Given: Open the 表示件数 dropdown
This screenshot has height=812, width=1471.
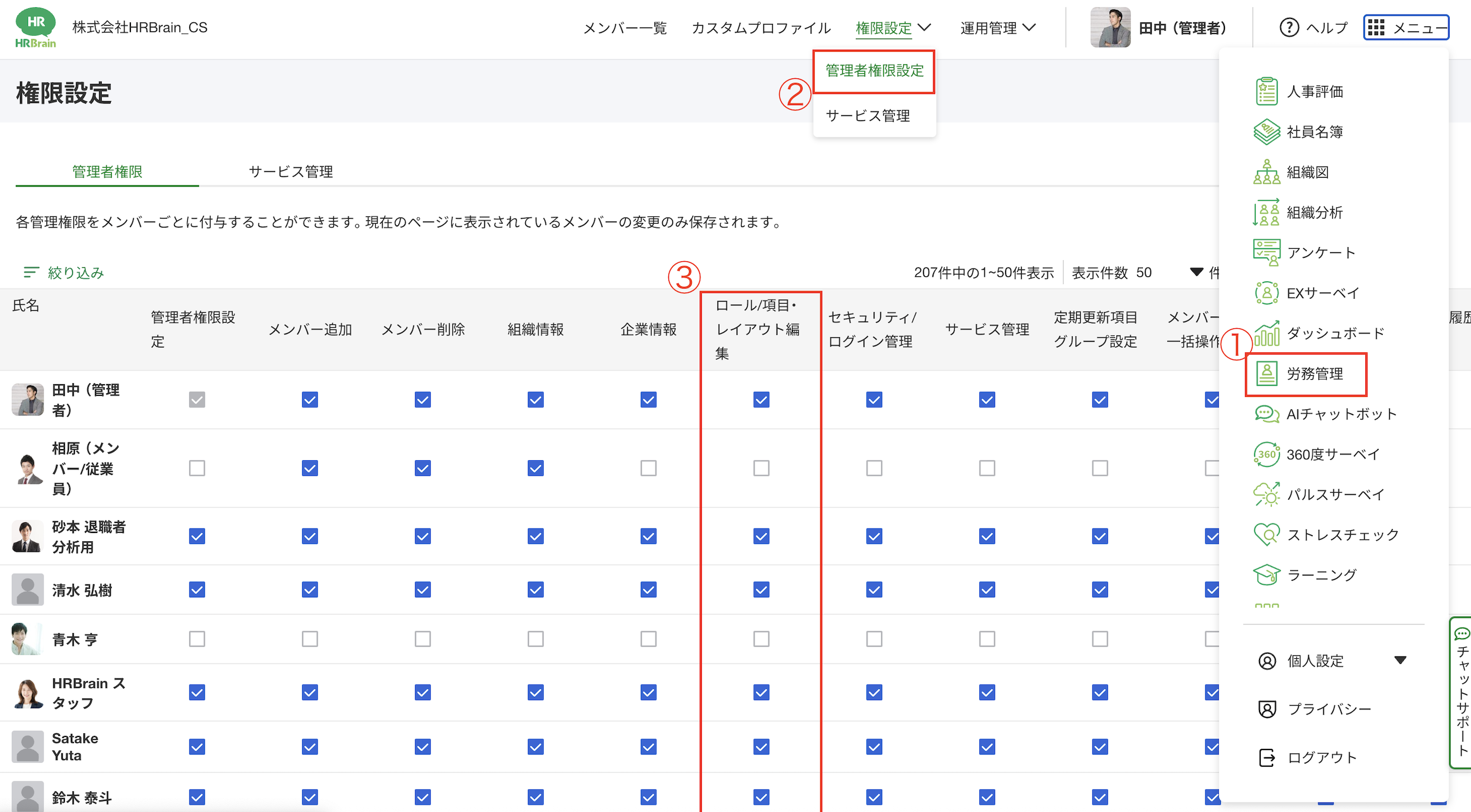Looking at the screenshot, I should pos(1196,272).
